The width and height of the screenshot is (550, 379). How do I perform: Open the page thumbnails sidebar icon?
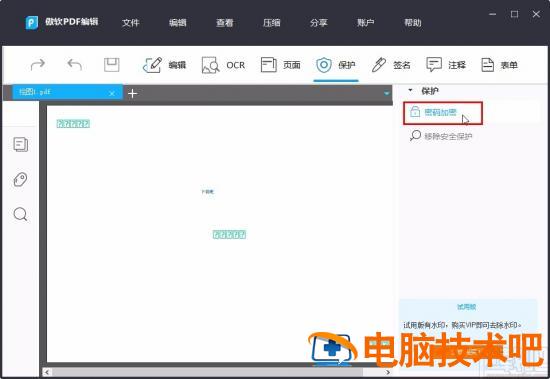pyautogui.click(x=20, y=144)
